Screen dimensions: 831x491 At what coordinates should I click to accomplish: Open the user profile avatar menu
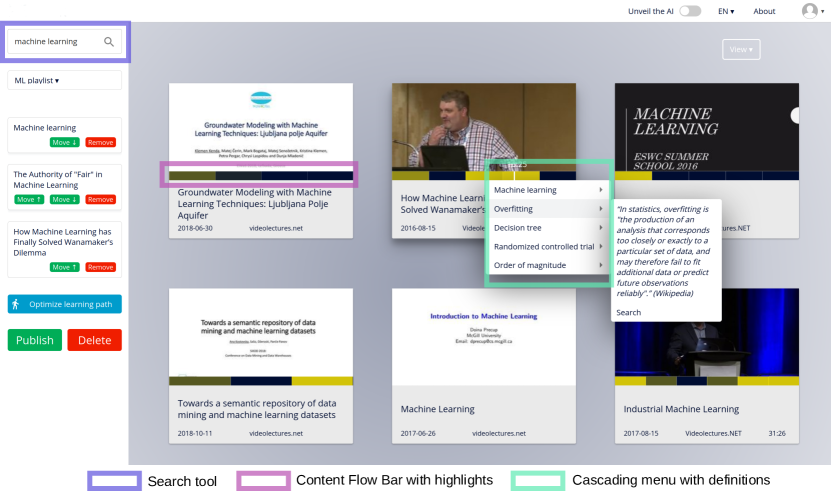tap(810, 11)
